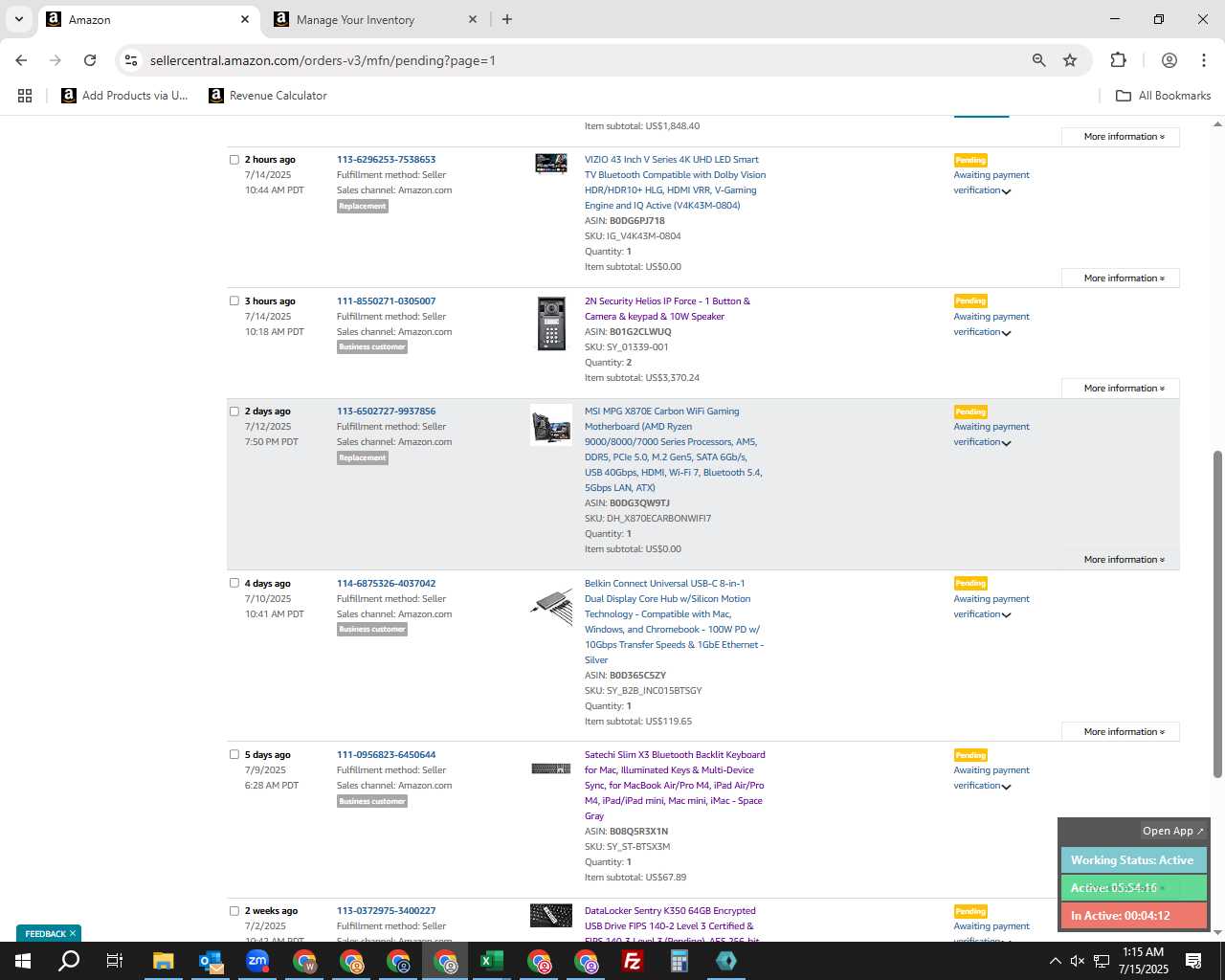Open All Bookmarks folder
This screenshot has width=1225, height=980.
[1164, 96]
